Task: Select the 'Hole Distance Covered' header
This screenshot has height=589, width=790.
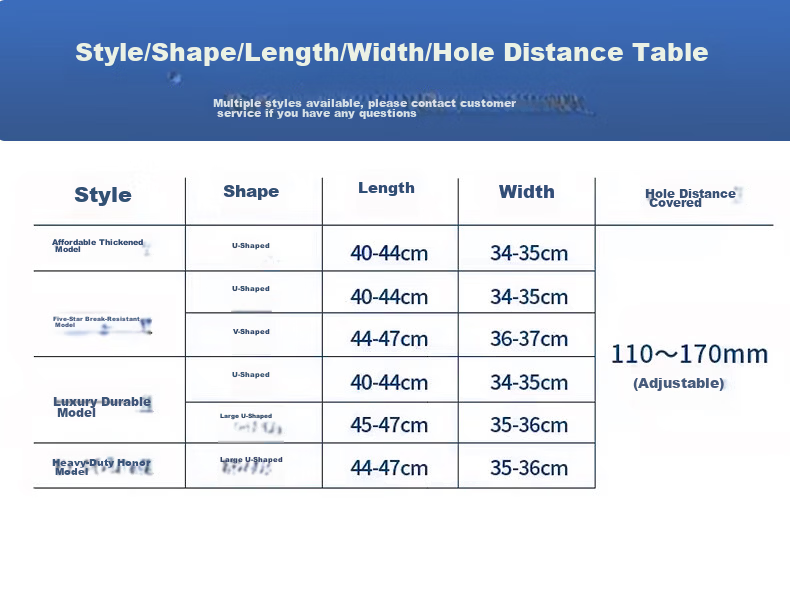Action: 690,198
